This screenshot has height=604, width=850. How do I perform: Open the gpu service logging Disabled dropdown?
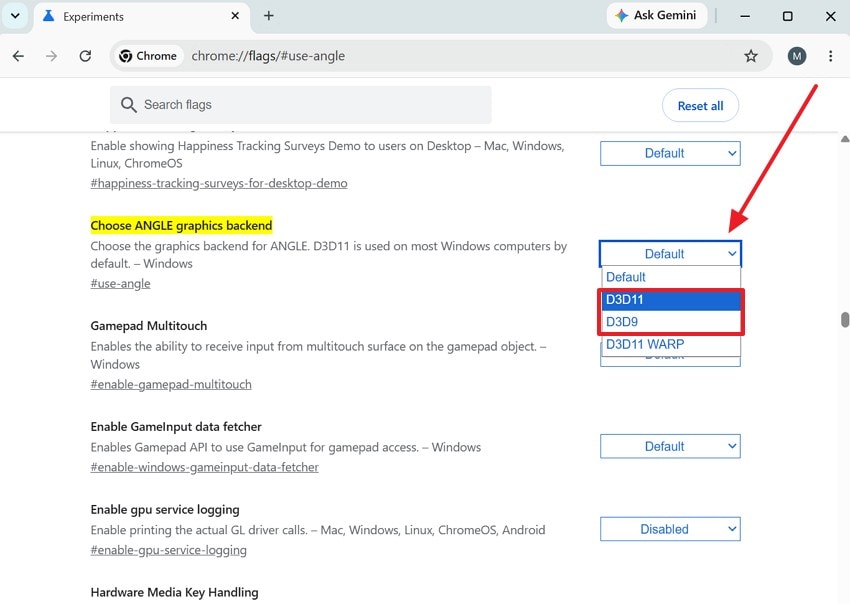670,529
